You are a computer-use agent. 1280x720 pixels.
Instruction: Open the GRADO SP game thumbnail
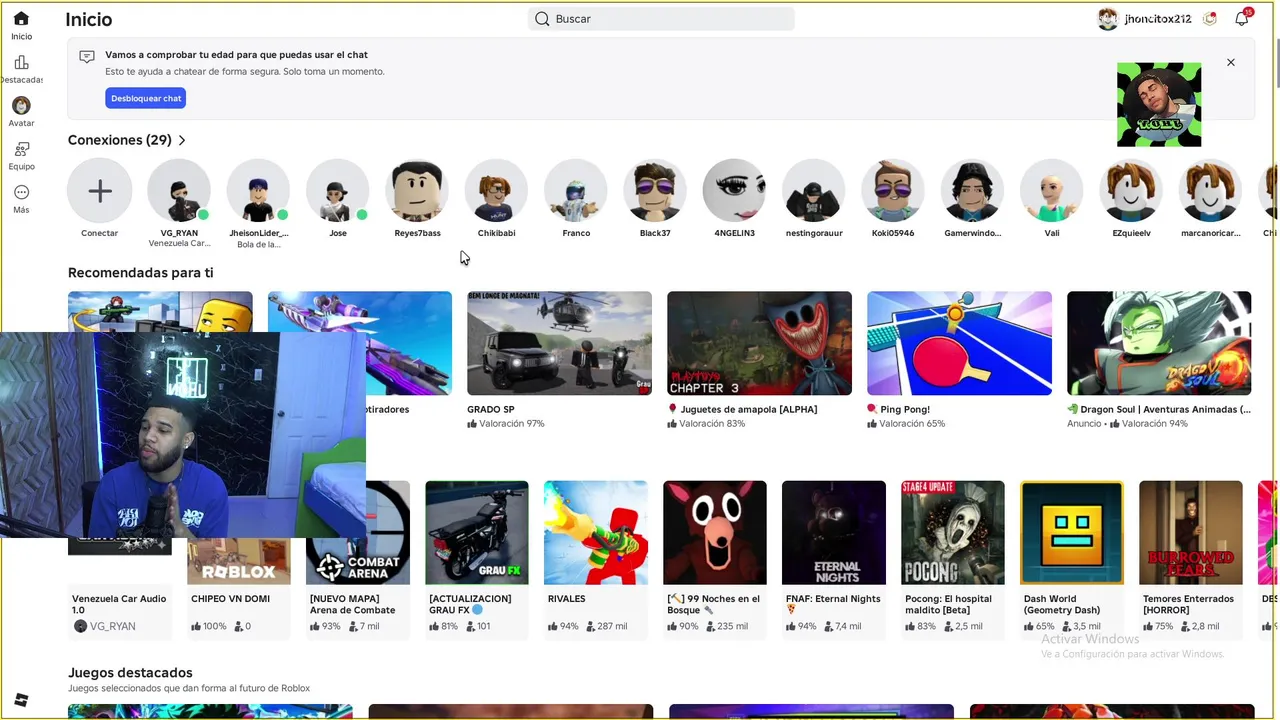[x=559, y=343]
